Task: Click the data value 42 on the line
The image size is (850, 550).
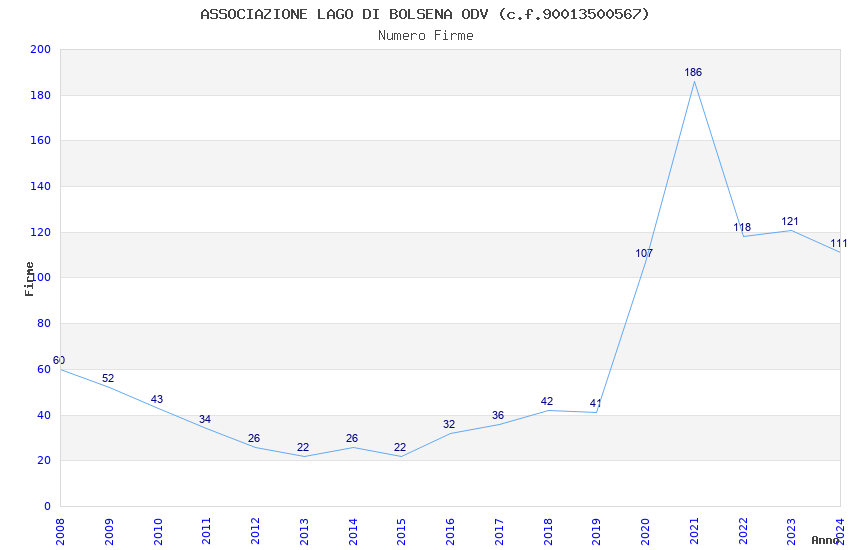Action: tap(547, 402)
